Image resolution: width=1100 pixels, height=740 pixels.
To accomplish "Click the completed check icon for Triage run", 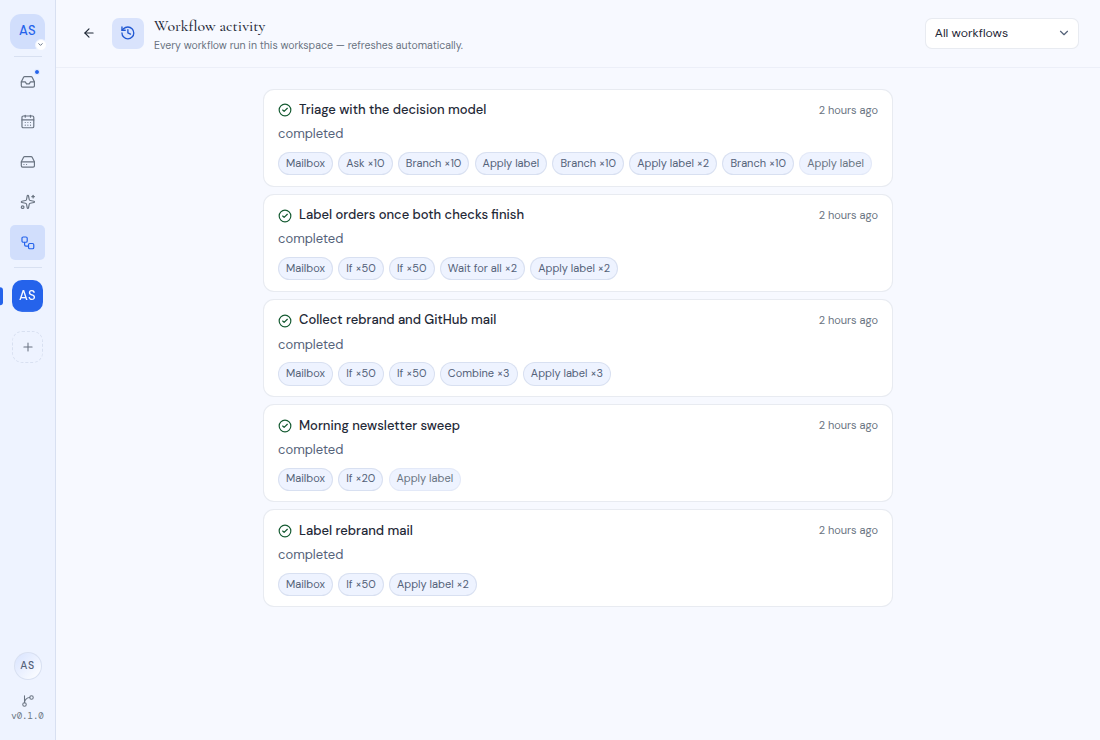I will click(285, 110).
